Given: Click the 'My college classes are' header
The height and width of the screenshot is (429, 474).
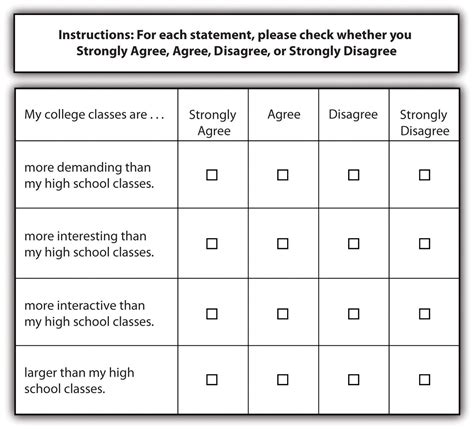Looking at the screenshot, I should 94,115.
